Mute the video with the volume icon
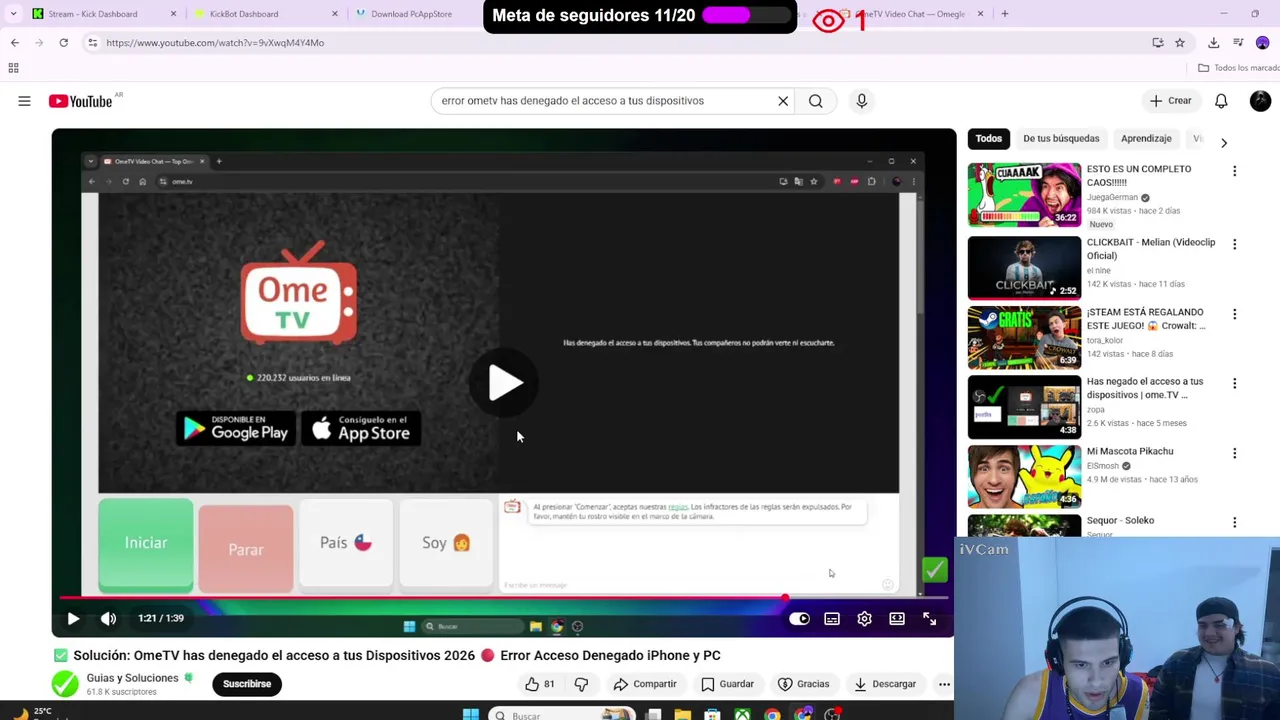 108,619
